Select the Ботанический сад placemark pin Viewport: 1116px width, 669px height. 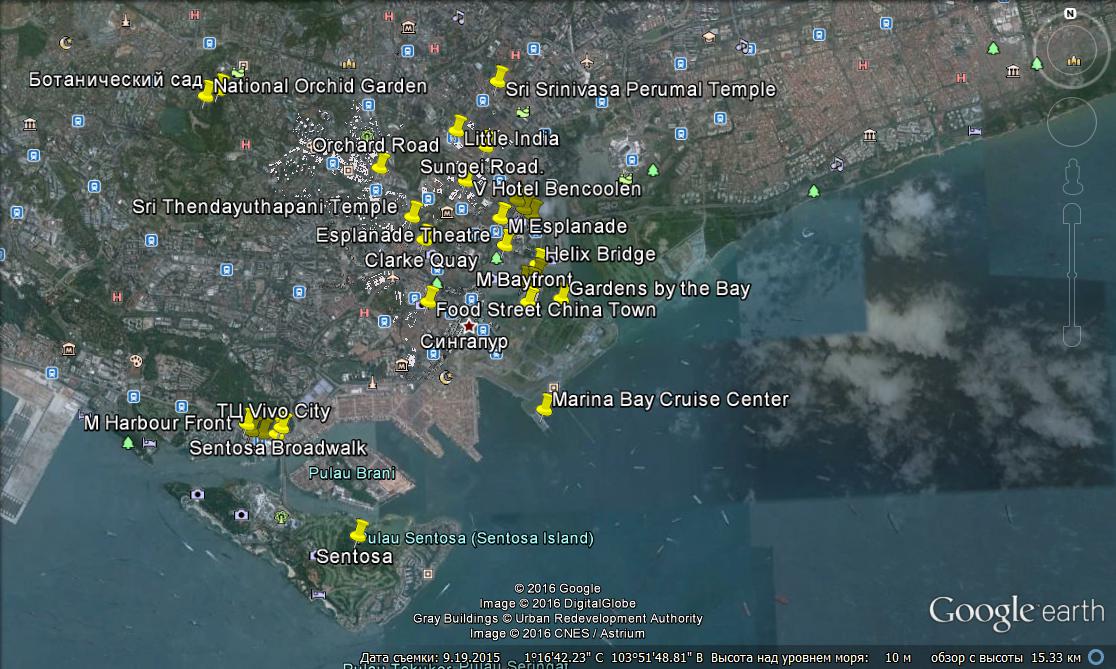[x=207, y=92]
